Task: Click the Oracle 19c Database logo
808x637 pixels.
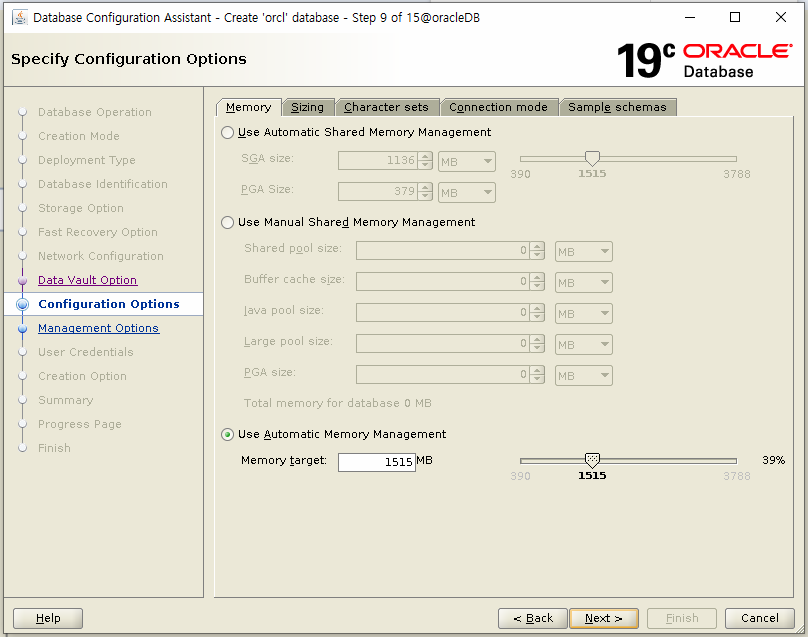Action: click(x=704, y=61)
